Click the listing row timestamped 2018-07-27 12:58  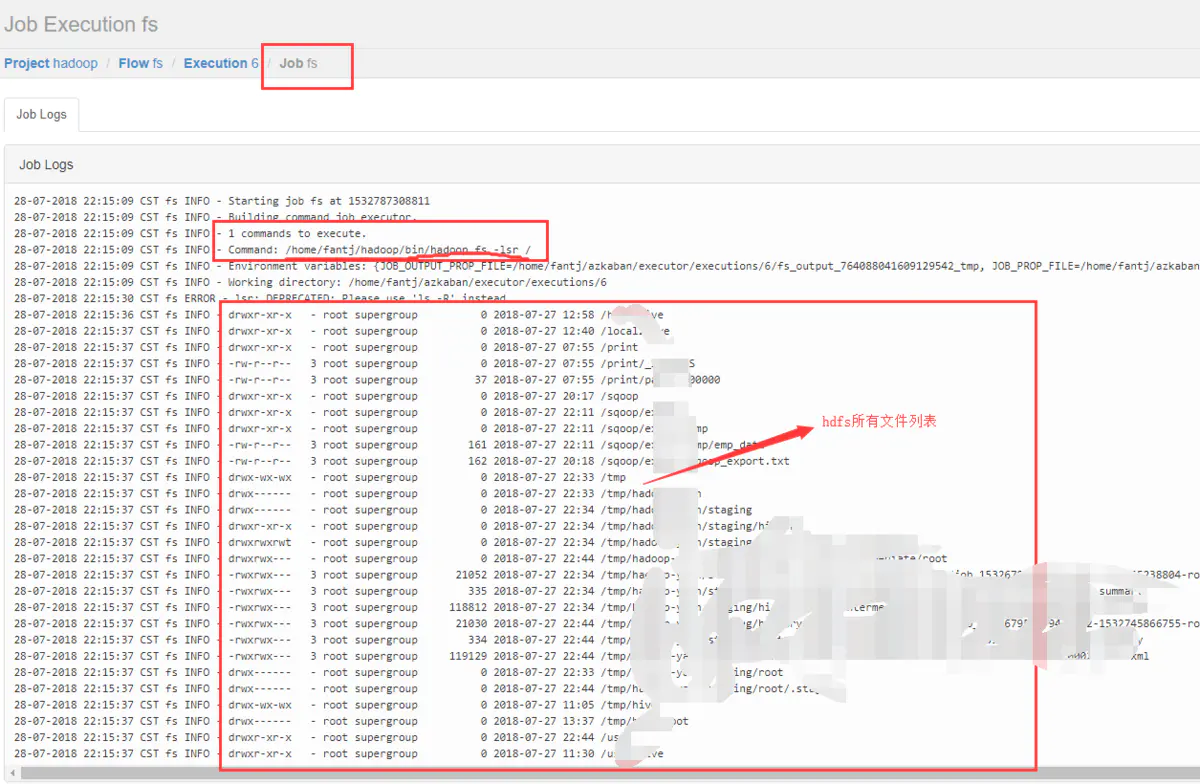pos(339,315)
